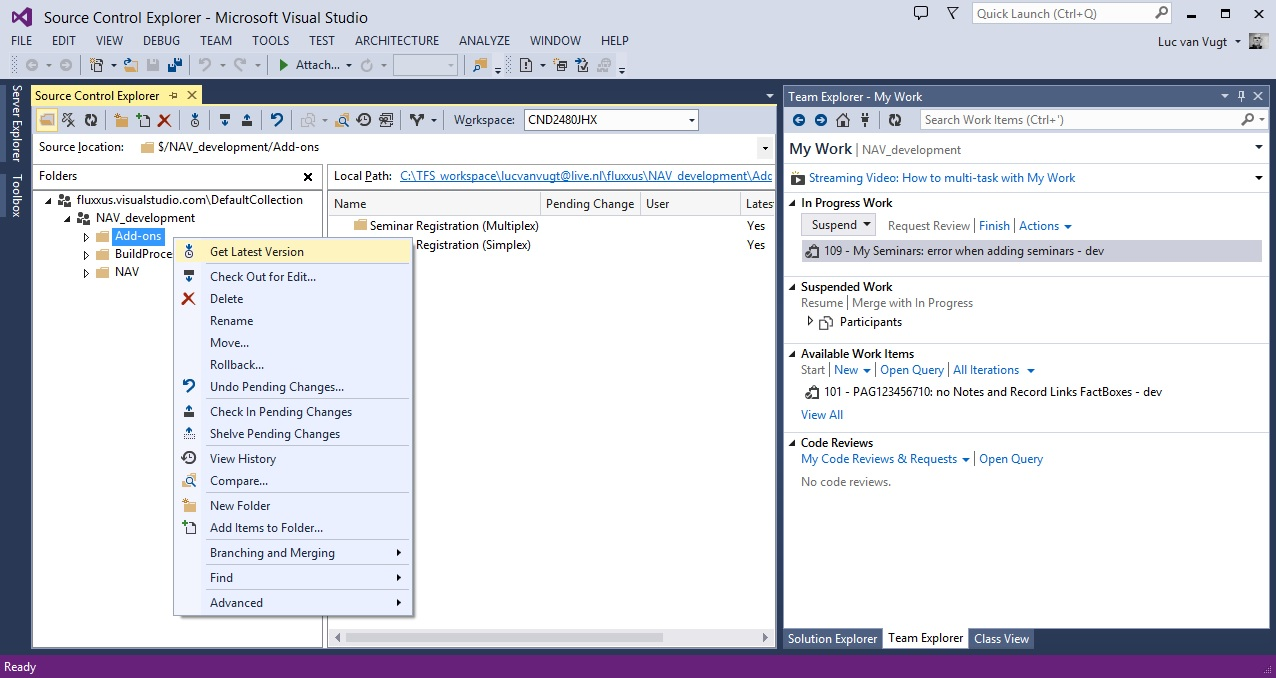This screenshot has height=678, width=1276.
Task: Click the Branch icon in Source Control Explorer toolbar
Action: coord(417,120)
